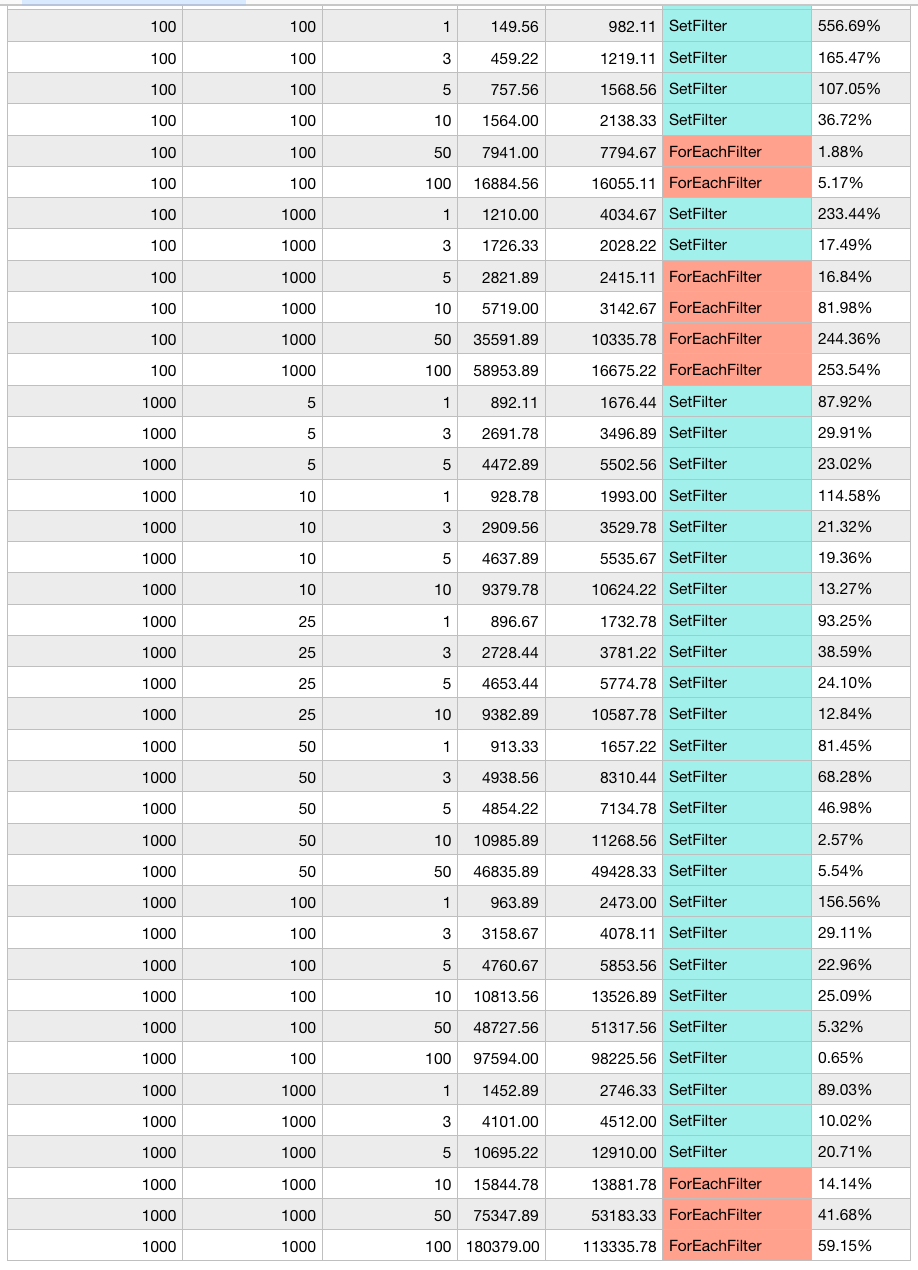
Task: Click the cell containing 10624.22
Action: pyautogui.click(x=604, y=589)
